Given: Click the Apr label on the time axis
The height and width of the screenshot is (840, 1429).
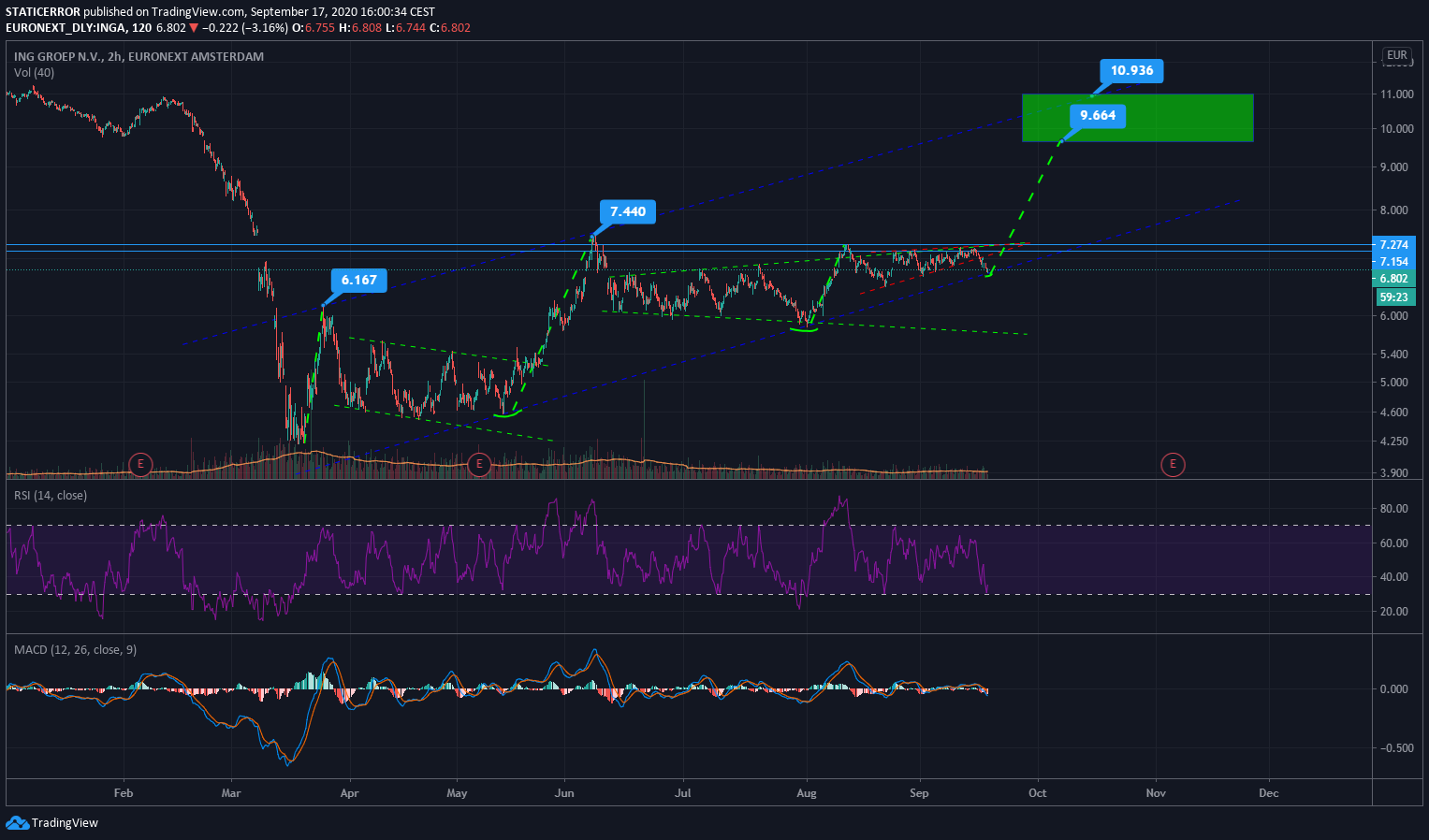Looking at the screenshot, I should (350, 793).
